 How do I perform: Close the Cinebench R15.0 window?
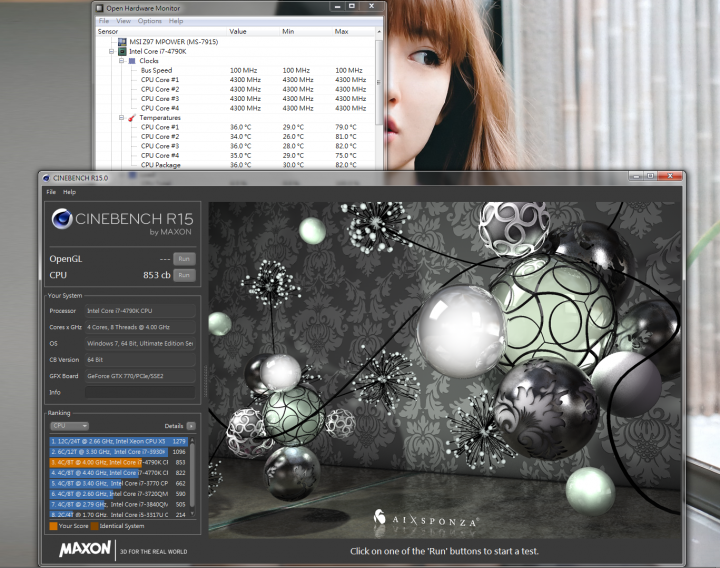pos(670,176)
